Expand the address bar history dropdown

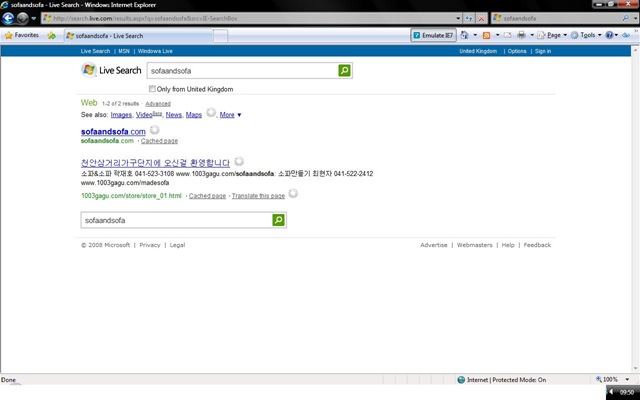point(458,18)
